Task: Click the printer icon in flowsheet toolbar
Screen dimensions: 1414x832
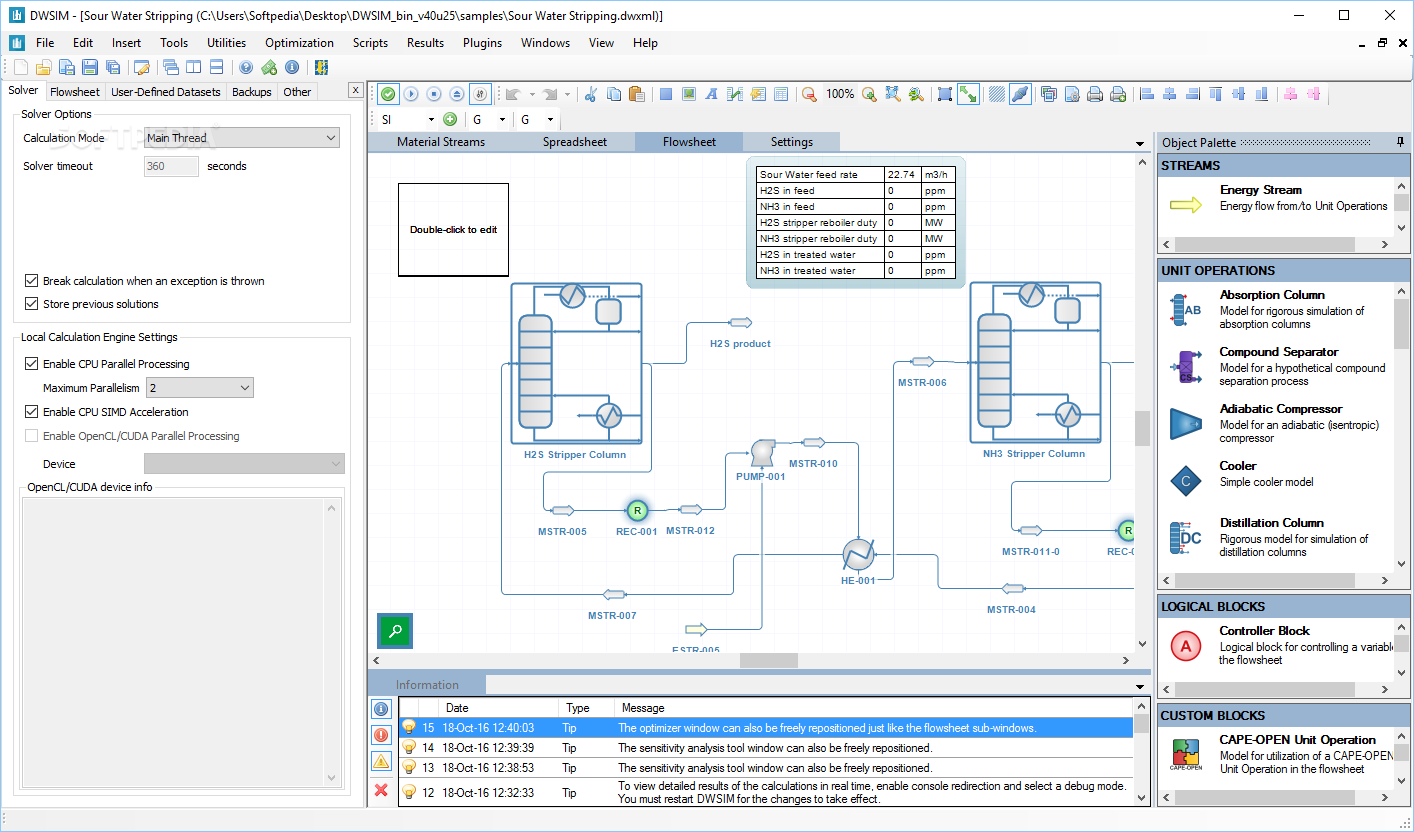Action: (x=1095, y=94)
